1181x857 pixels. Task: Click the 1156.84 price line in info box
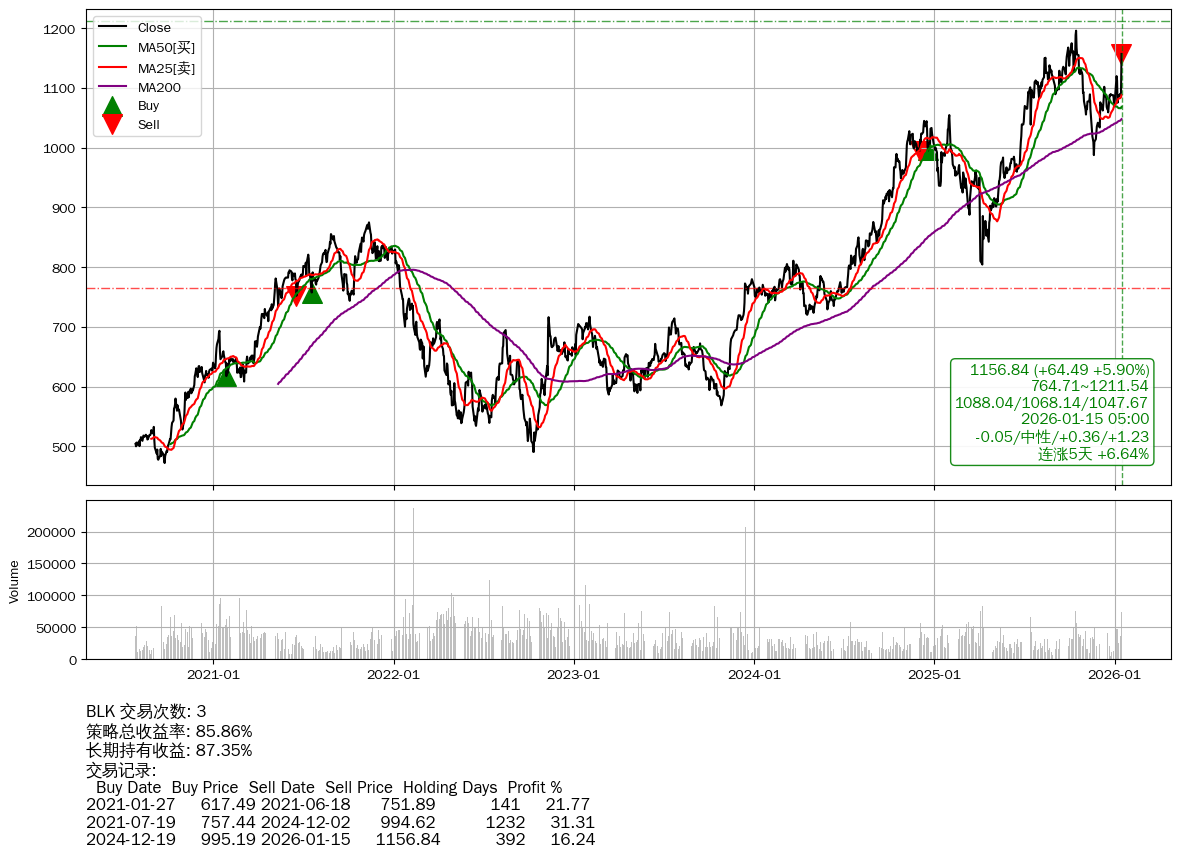tap(1059, 370)
